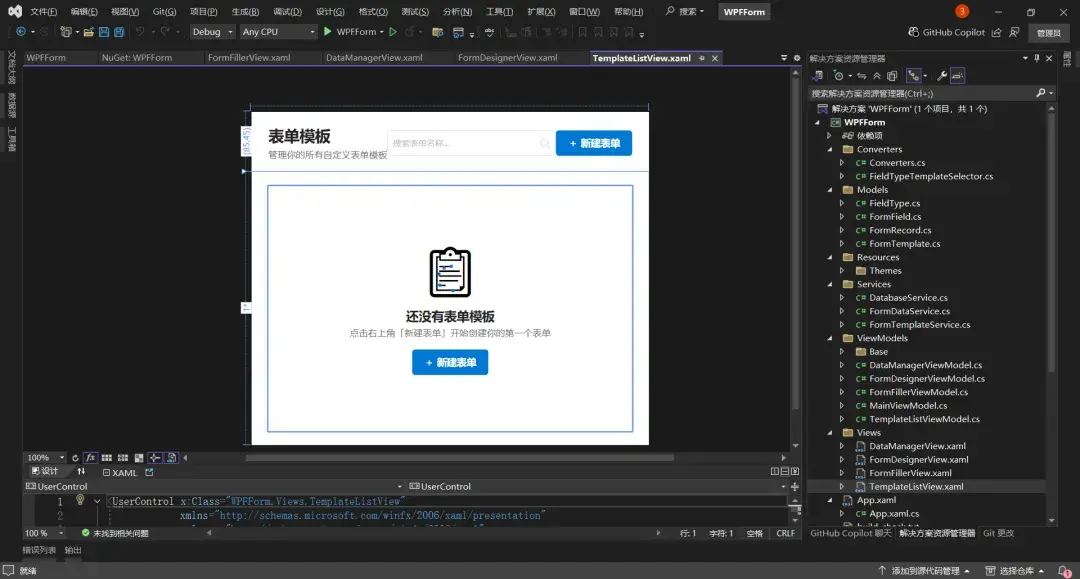1080x579 pixels.
Task: Click 添加到源代码管理 in status bar
Action: (924, 571)
